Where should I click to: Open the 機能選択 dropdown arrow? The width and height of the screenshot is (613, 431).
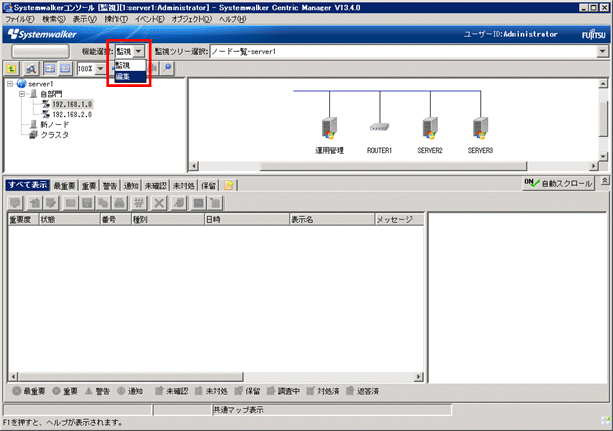(138, 51)
